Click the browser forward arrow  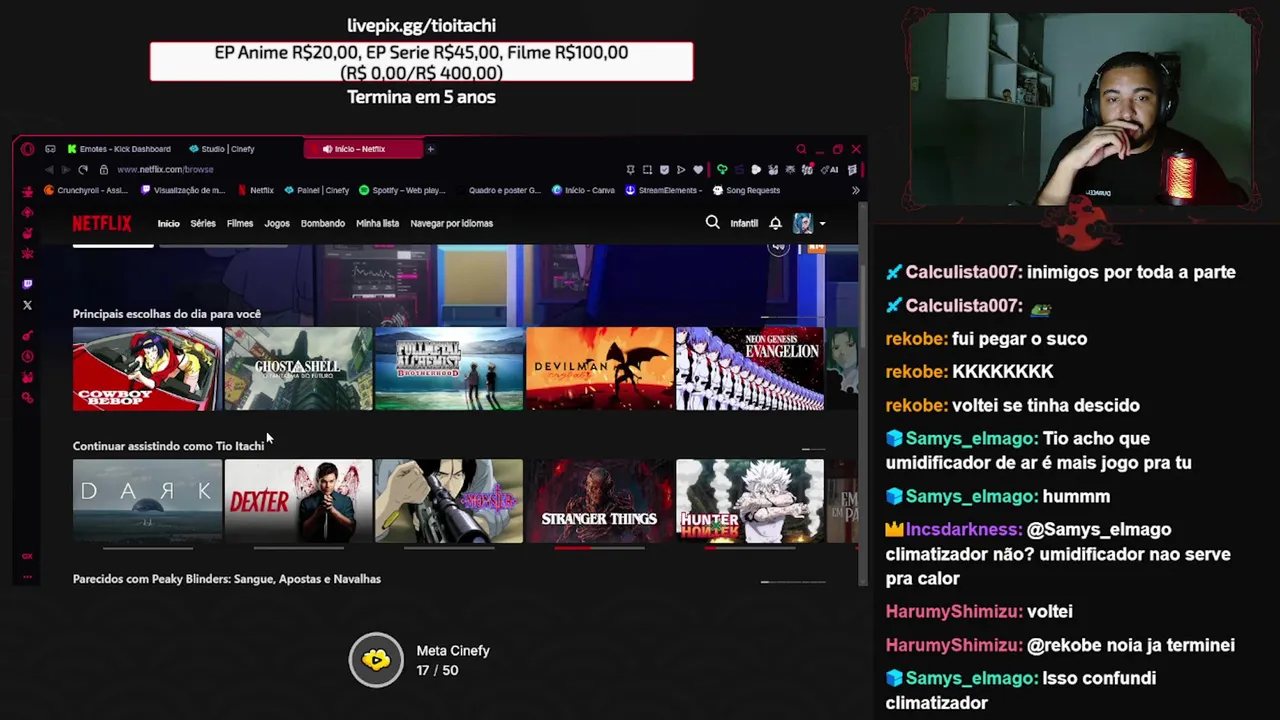66,170
